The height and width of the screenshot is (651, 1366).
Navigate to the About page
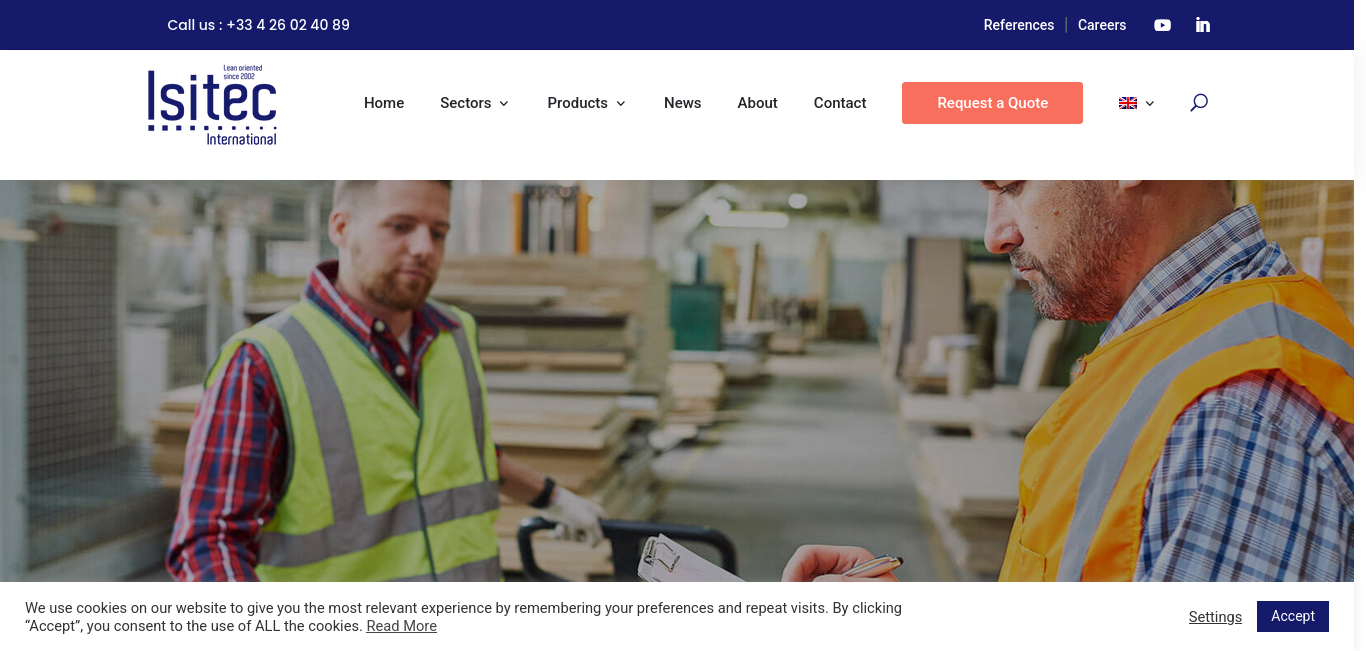757,103
